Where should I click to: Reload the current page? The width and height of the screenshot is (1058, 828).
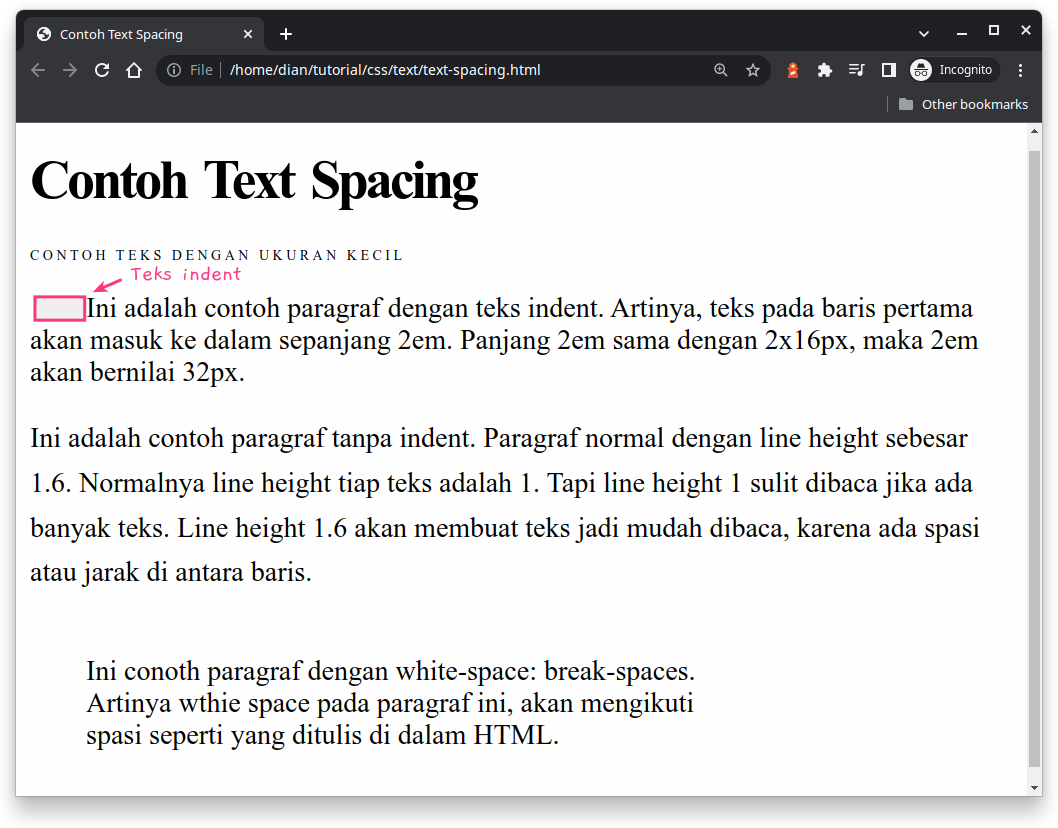point(103,70)
